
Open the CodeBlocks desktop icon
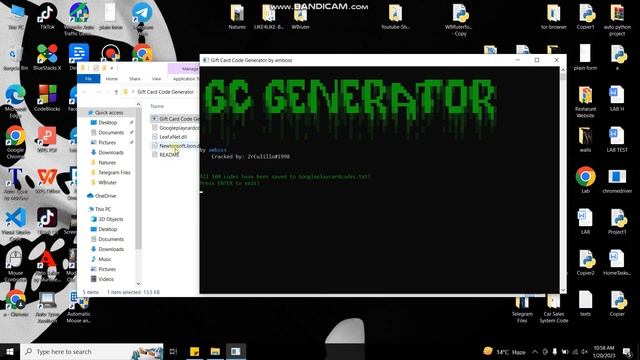pos(47,98)
